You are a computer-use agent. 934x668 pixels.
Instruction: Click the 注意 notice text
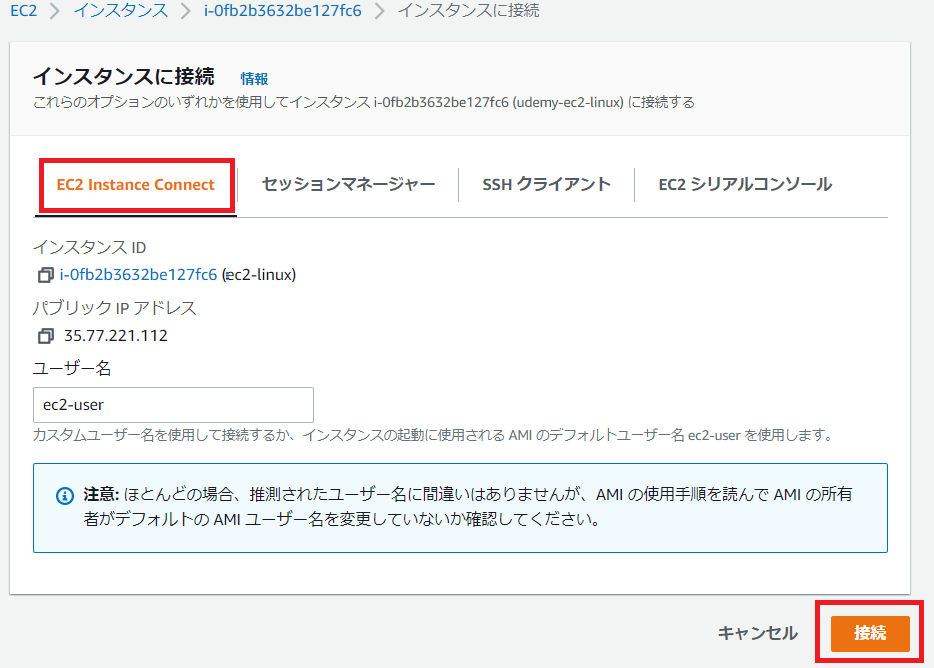pyautogui.click(x=468, y=507)
